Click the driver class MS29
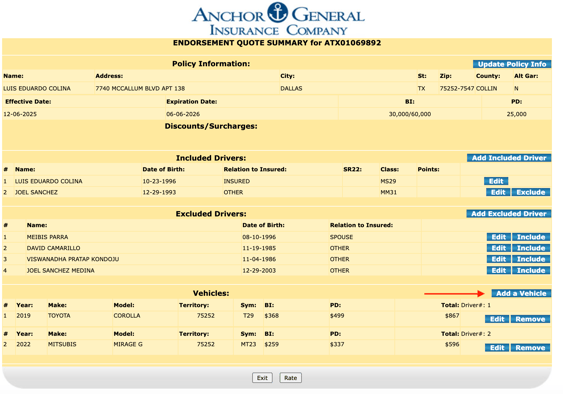563x394 pixels. [x=388, y=181]
